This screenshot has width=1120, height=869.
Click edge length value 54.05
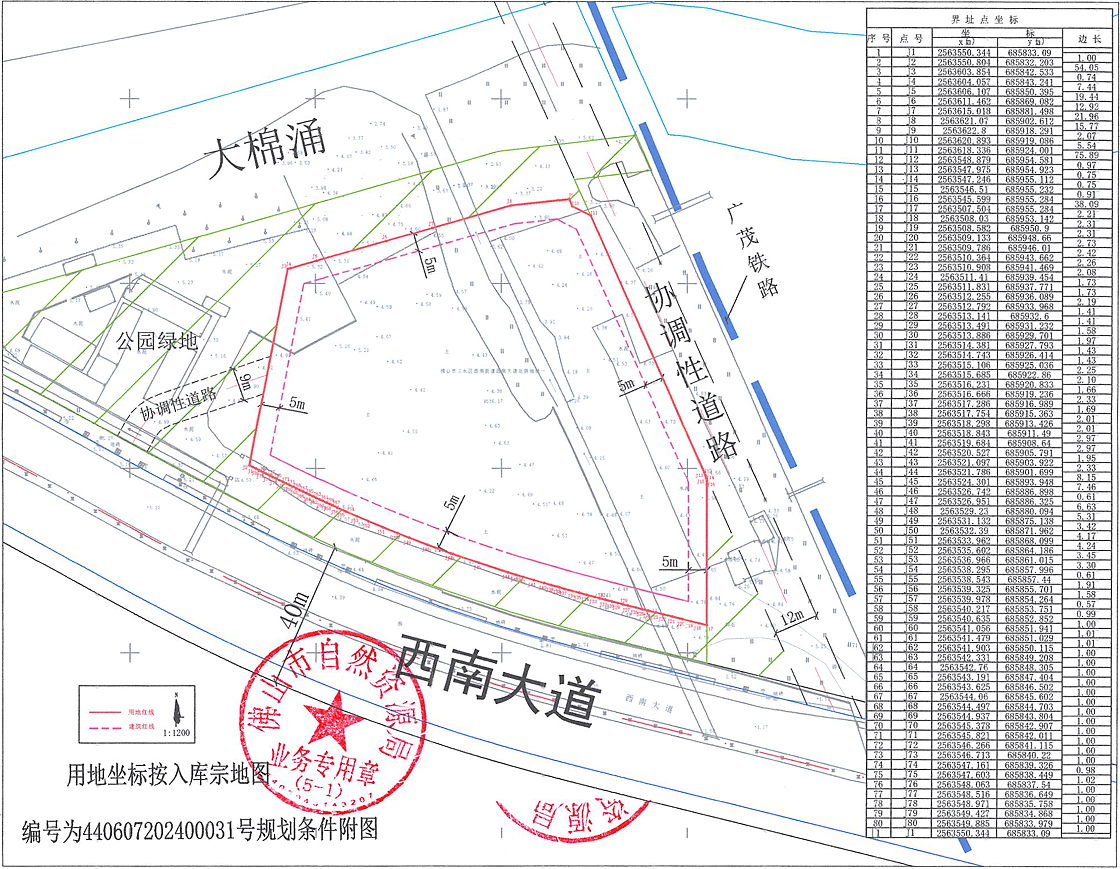coord(1086,68)
